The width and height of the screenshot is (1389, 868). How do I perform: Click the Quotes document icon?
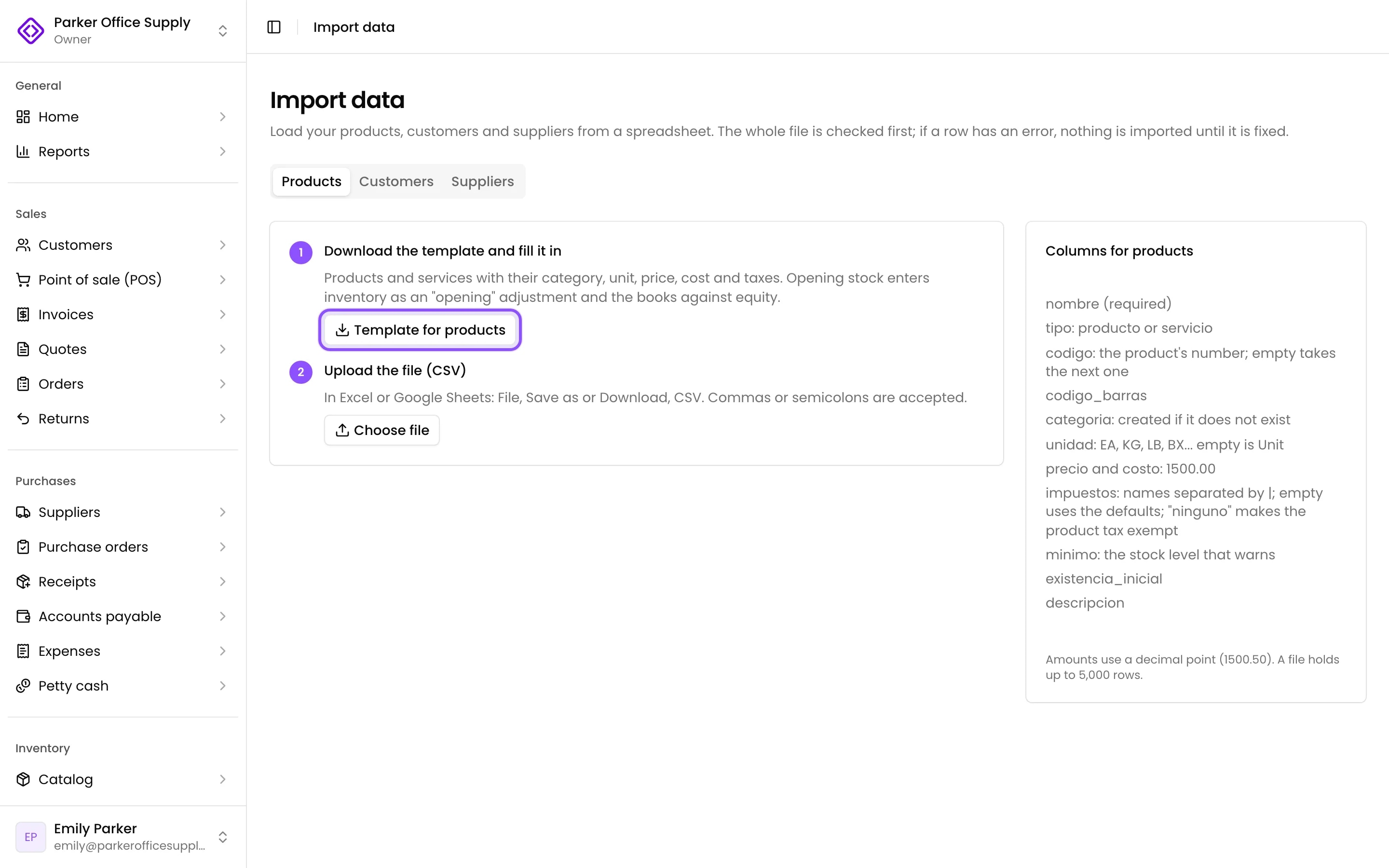coord(23,349)
